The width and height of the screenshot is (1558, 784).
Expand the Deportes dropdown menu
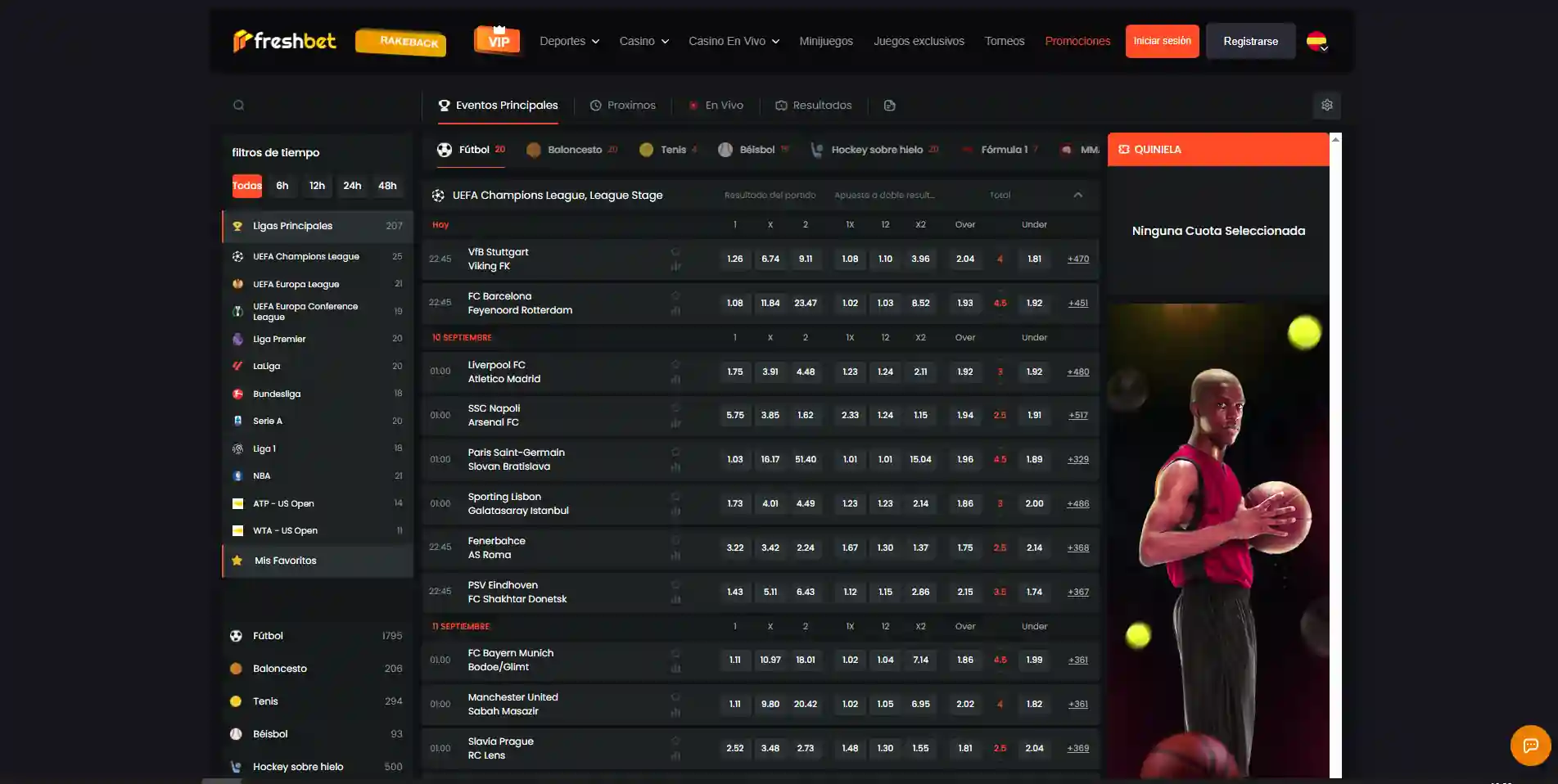(570, 41)
